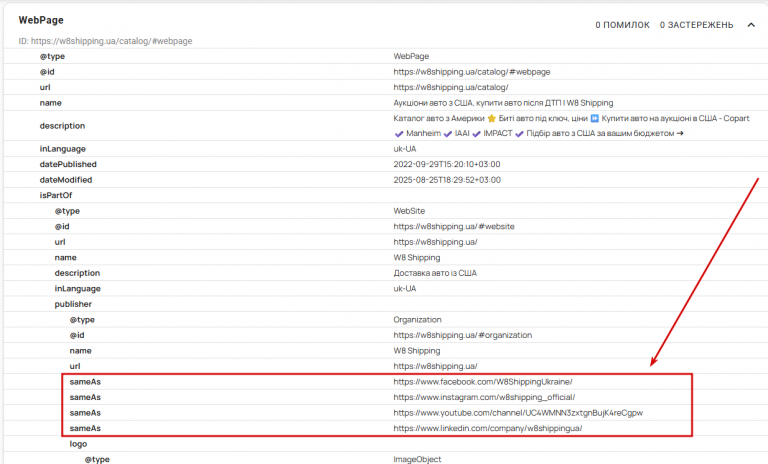Collapse the WebPage section with the chevron
Image resolution: width=768 pixels, height=464 pixels.
coord(751,25)
